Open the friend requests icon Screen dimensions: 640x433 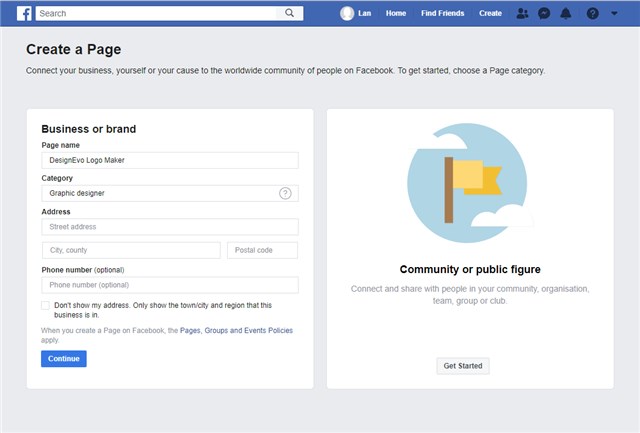522,13
